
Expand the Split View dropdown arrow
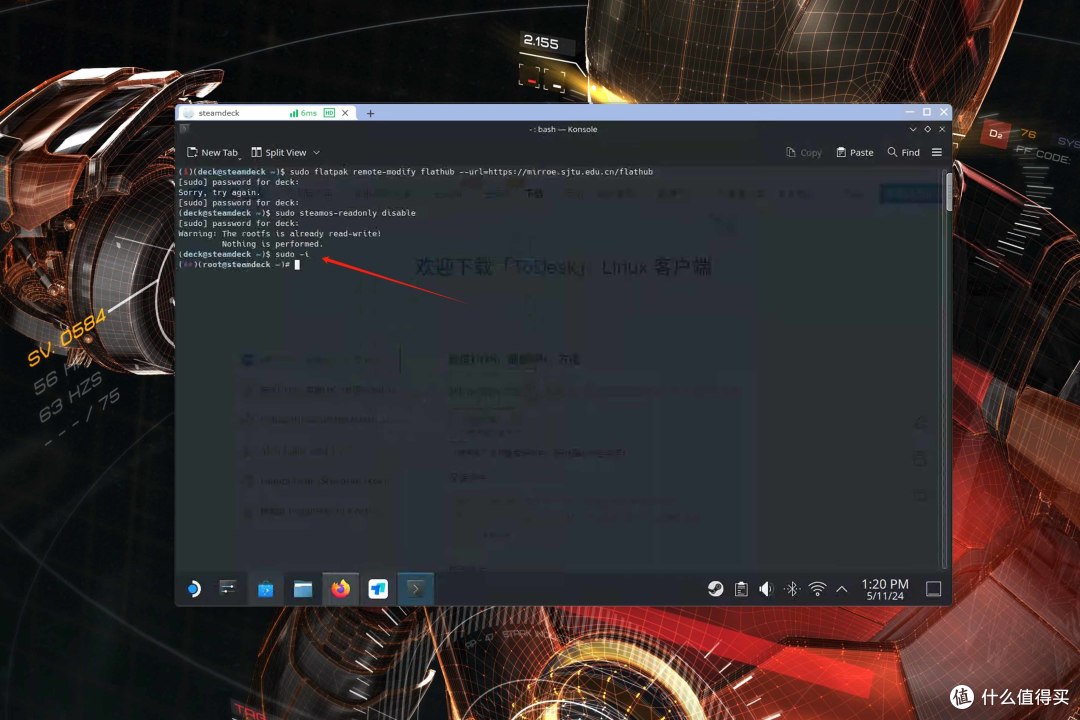click(317, 152)
